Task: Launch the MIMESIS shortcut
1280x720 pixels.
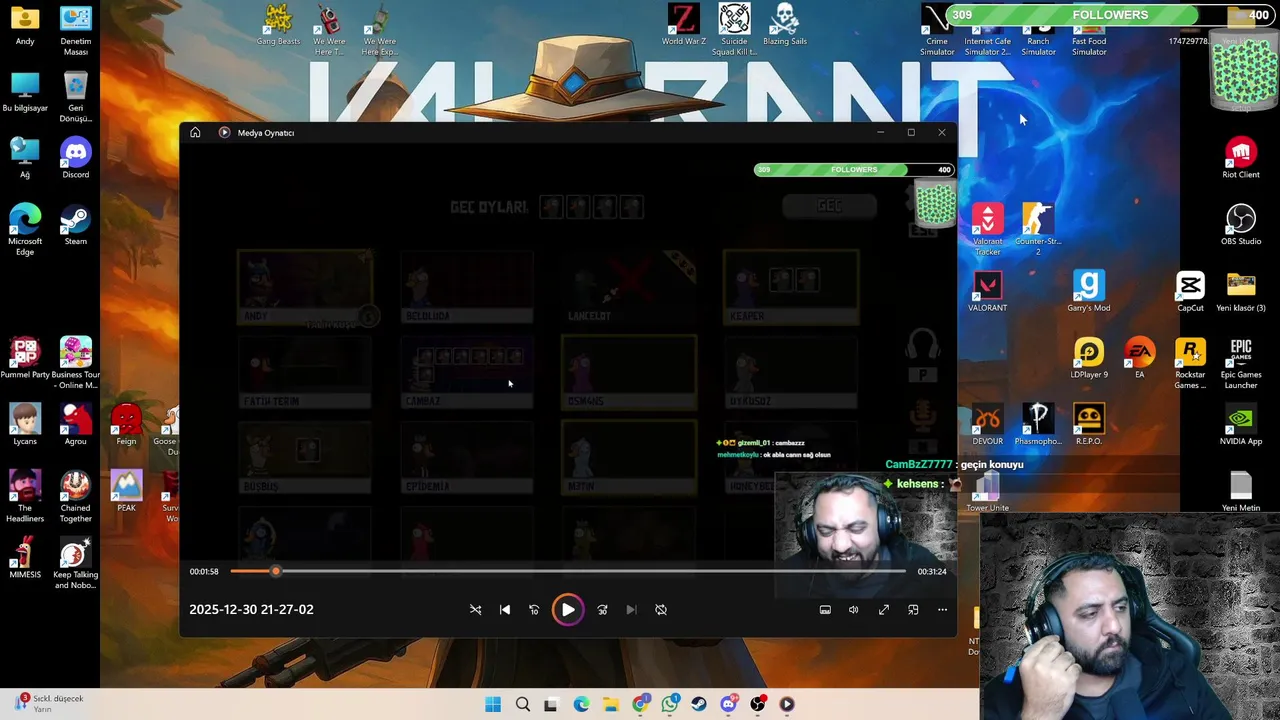Action: pyautogui.click(x=25, y=559)
